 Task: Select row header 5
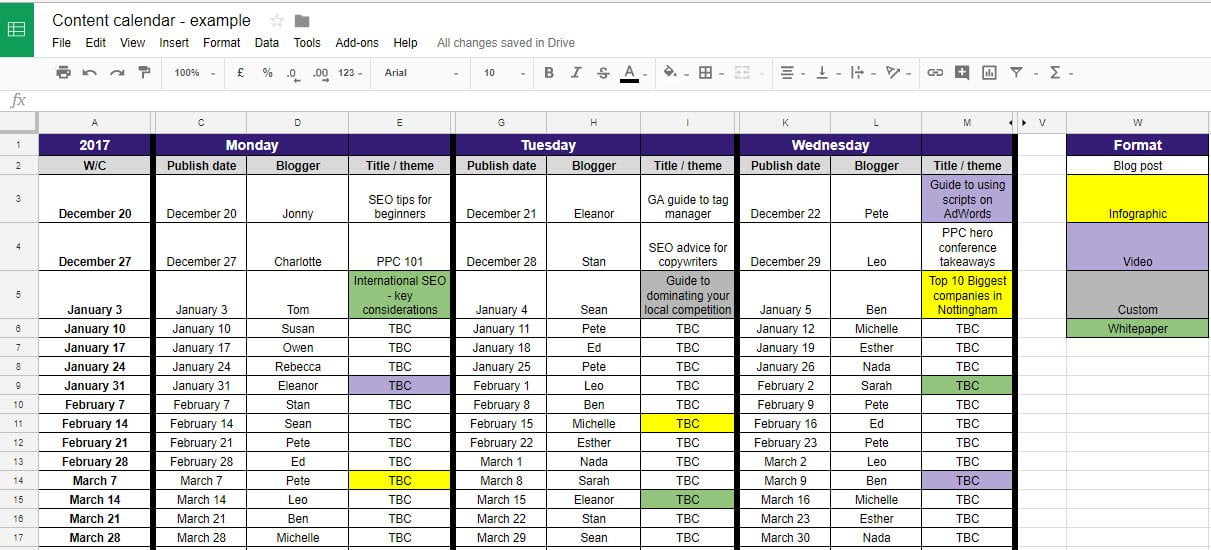[x=18, y=295]
